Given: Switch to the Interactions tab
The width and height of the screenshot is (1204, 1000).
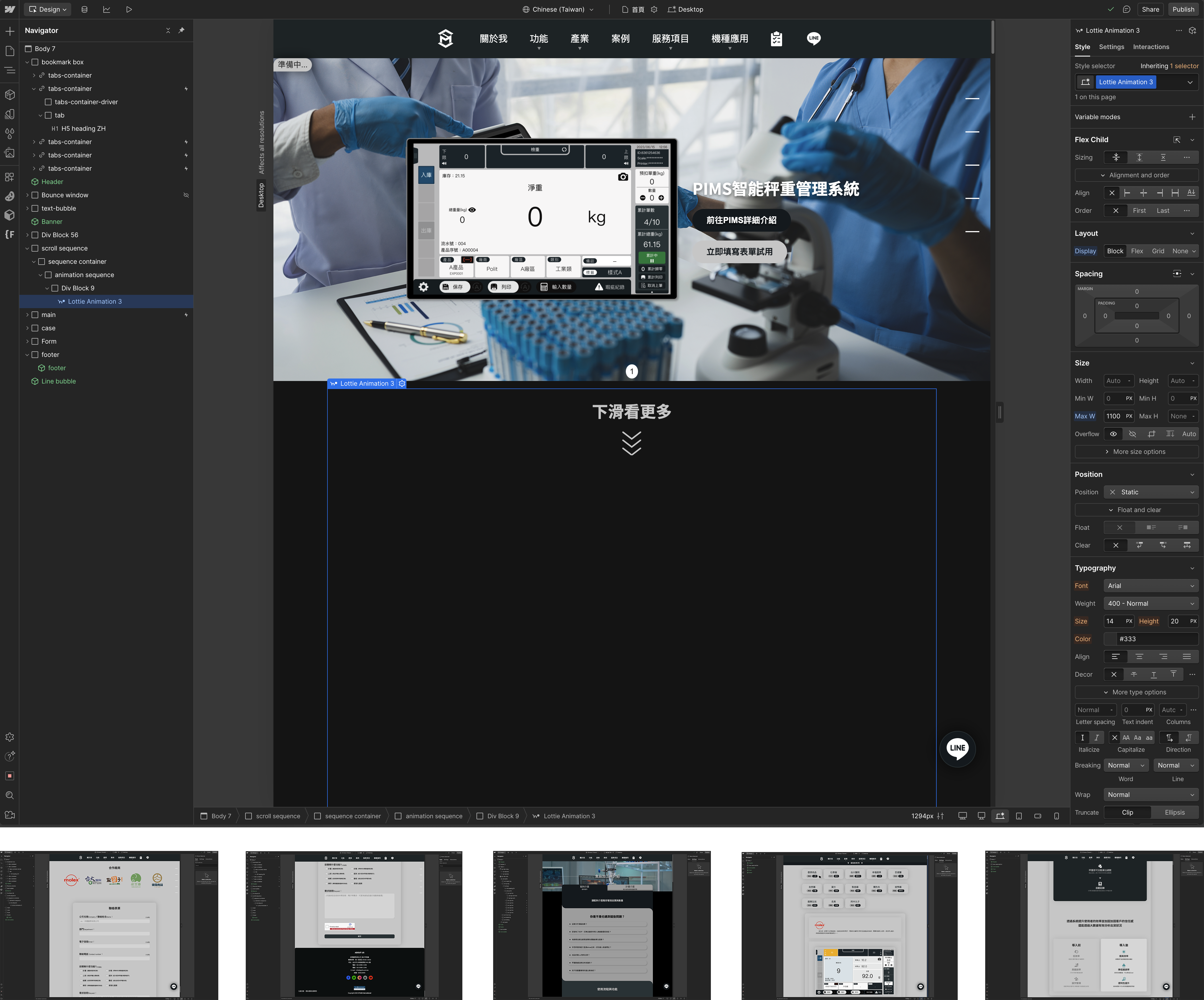Looking at the screenshot, I should (x=1151, y=47).
